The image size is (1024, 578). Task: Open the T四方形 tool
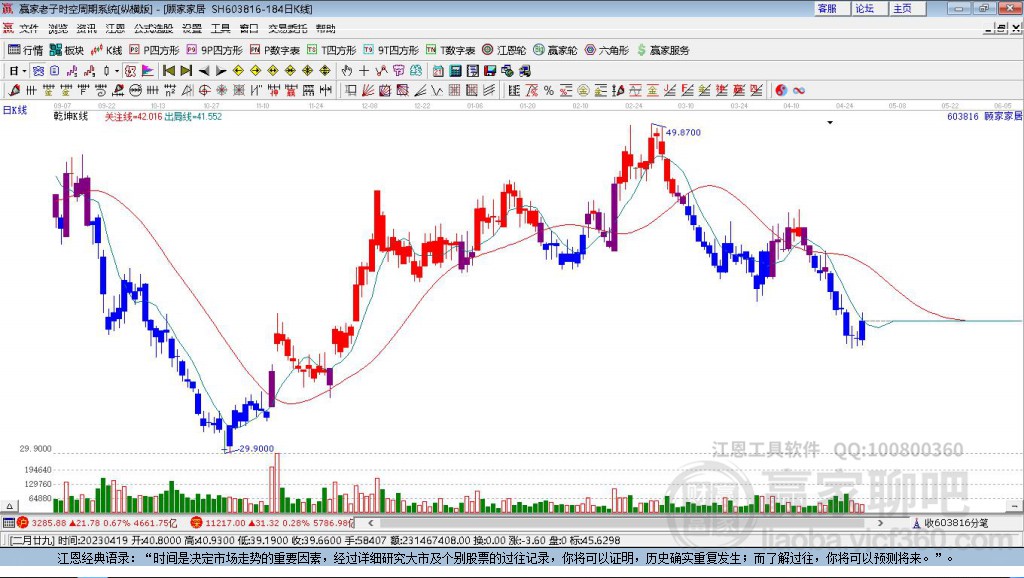click(332, 50)
